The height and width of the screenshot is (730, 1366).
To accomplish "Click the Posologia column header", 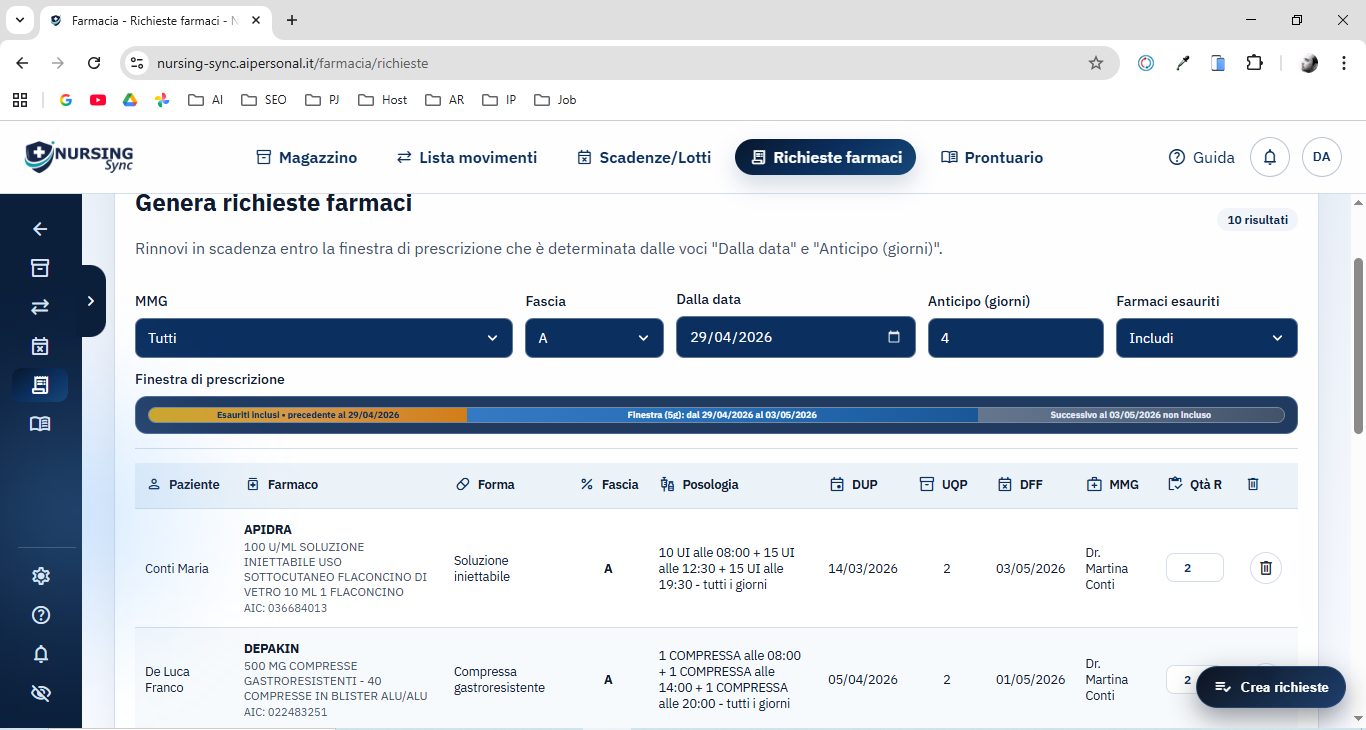I will pos(699,484).
